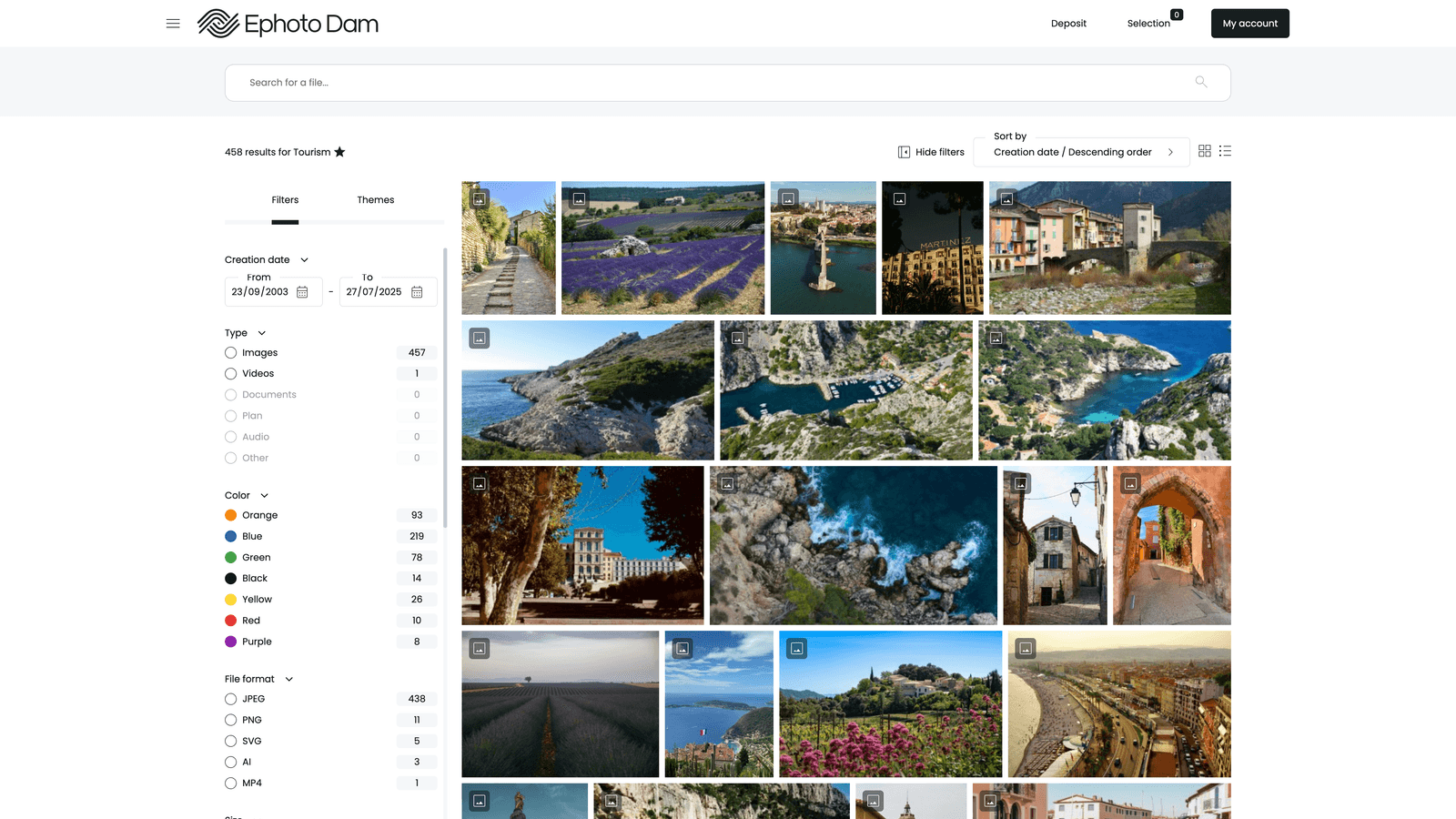Select the aerial calanque marina photo icon

click(x=737, y=338)
